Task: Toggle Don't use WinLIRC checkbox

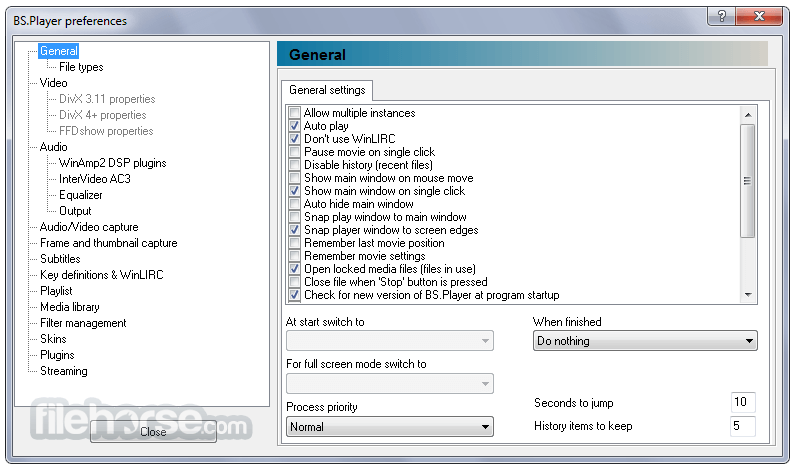Action: pyautogui.click(x=294, y=139)
